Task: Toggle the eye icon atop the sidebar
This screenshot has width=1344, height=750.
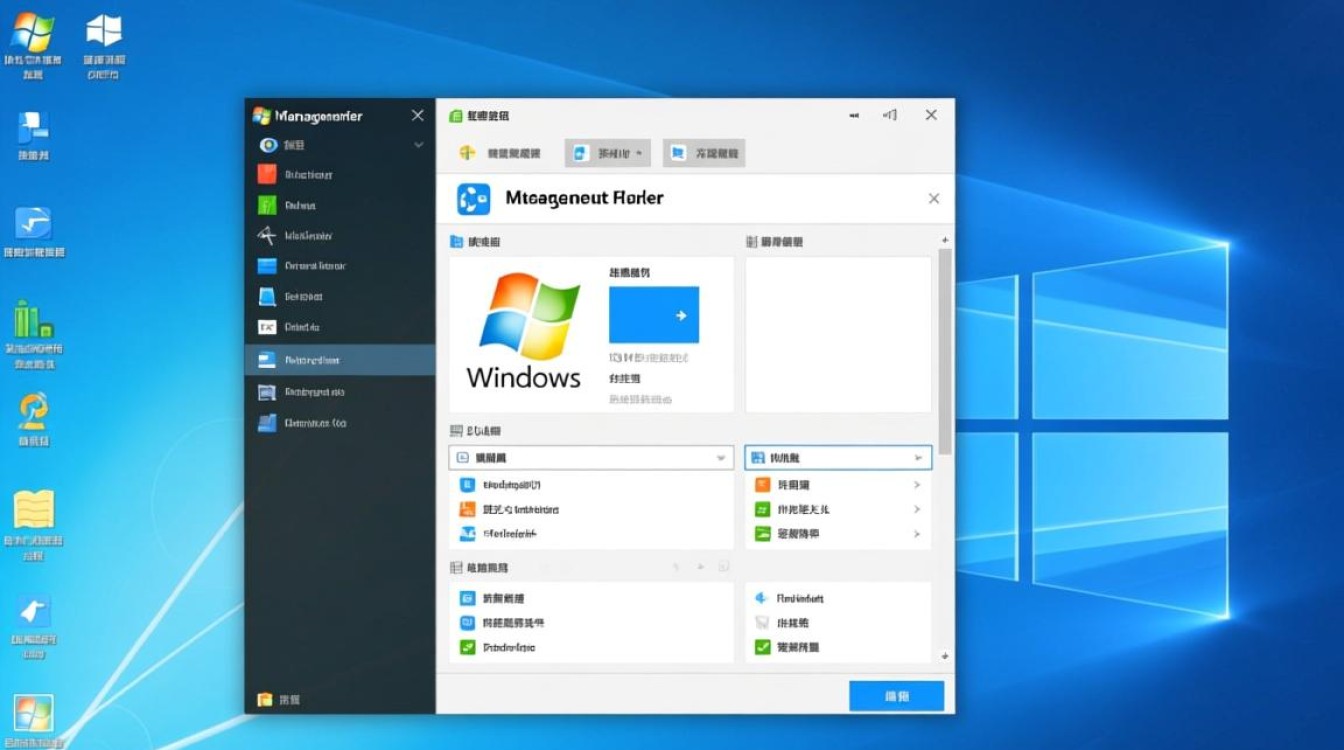Action: click(268, 145)
